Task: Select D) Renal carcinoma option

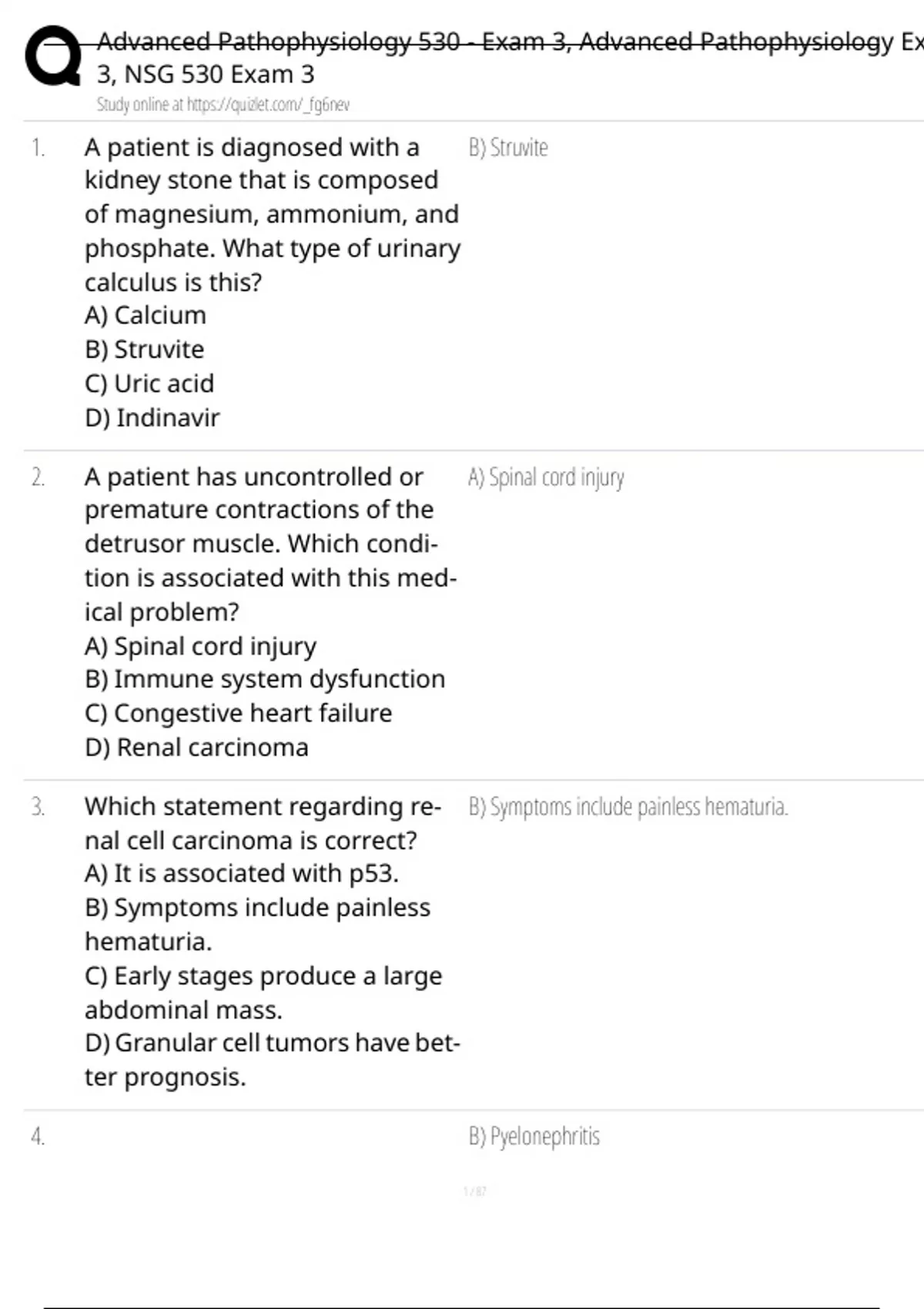Action: [x=196, y=747]
